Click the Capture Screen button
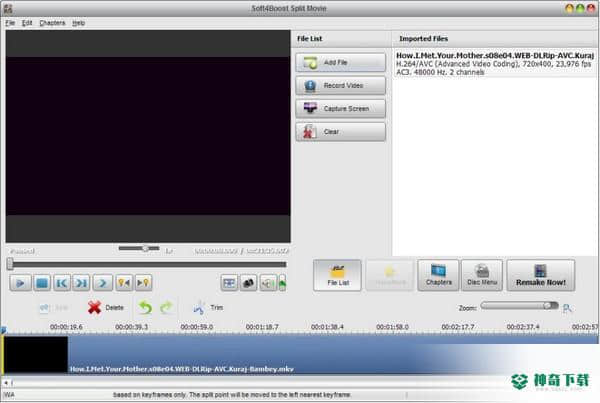This screenshot has width=600, height=403. tap(341, 109)
